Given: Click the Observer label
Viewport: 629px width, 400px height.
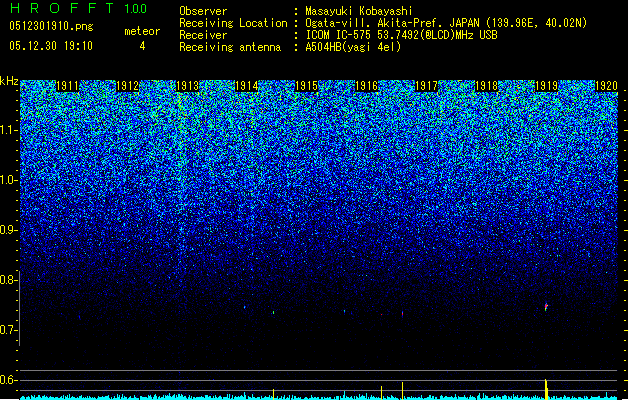Looking at the screenshot, I should pyautogui.click(x=203, y=11).
